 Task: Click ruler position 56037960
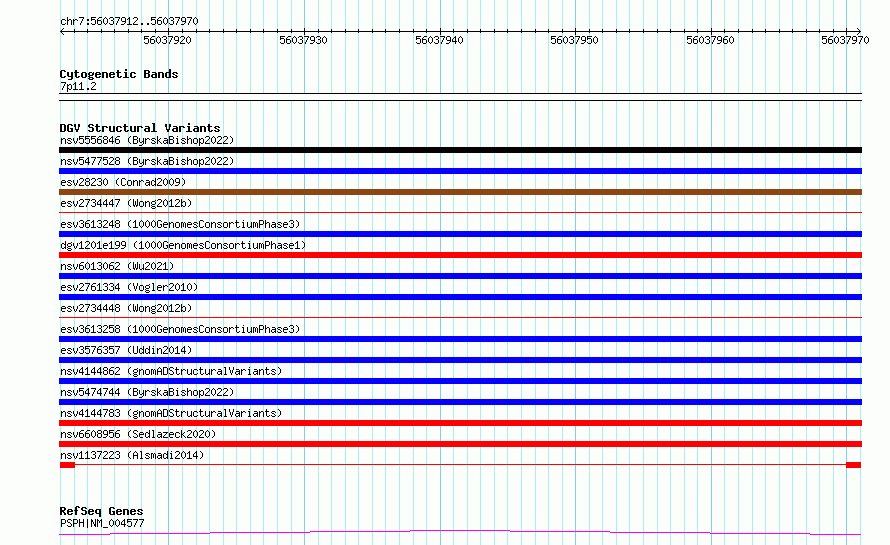(x=710, y=40)
